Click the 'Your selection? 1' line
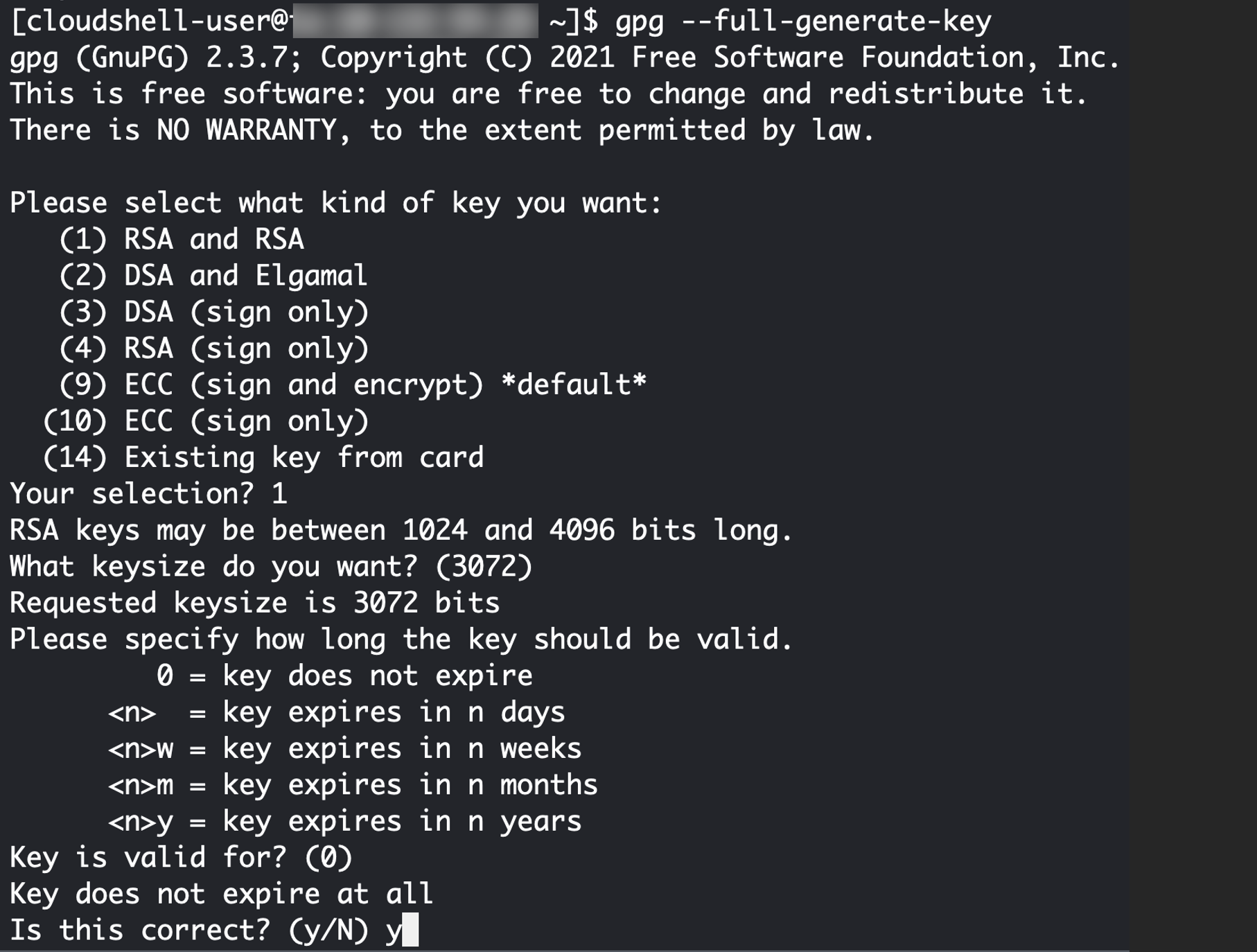This screenshot has height=952, width=1257. pyautogui.click(x=148, y=494)
